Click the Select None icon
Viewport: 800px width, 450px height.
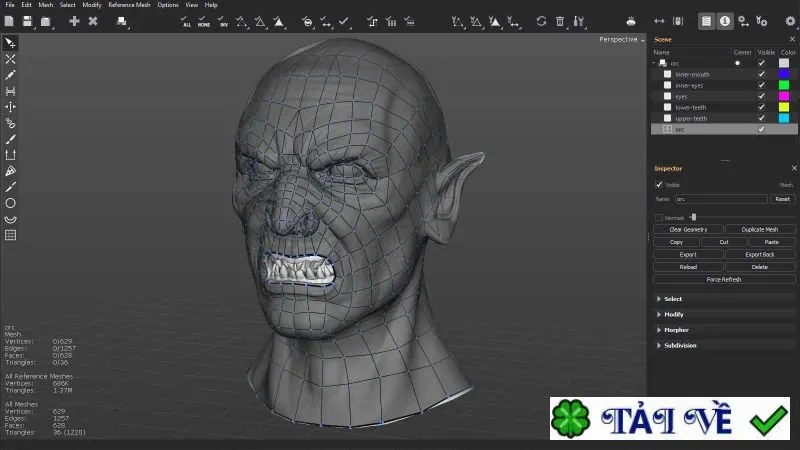204,21
